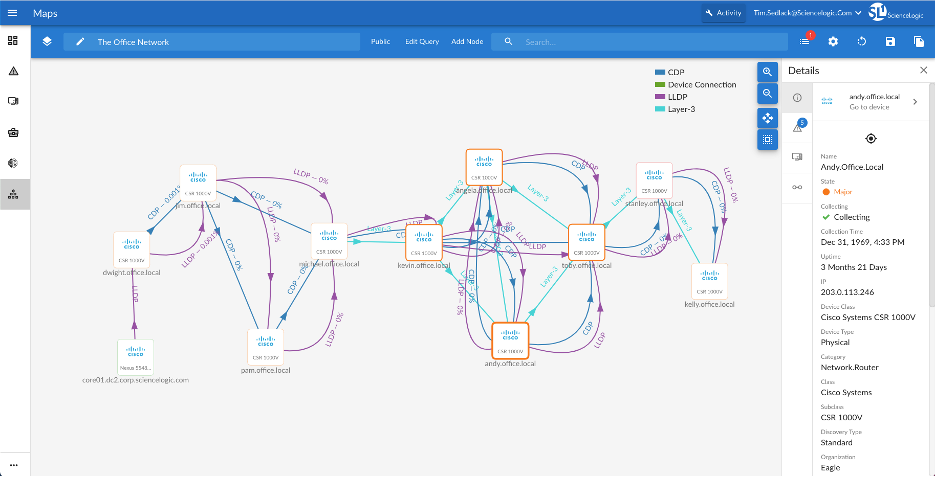Image resolution: width=936 pixels, height=481 pixels.
Task: Click the Network.Router category value
Action: point(850,368)
